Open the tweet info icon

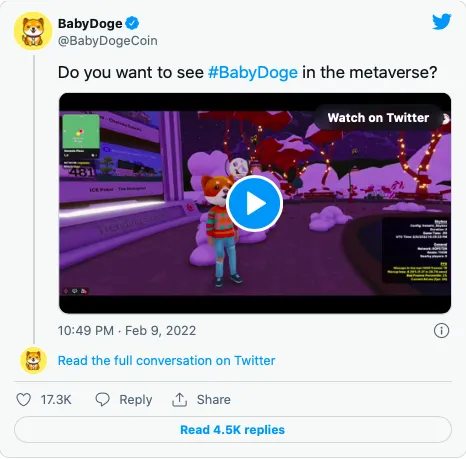pyautogui.click(x=441, y=331)
